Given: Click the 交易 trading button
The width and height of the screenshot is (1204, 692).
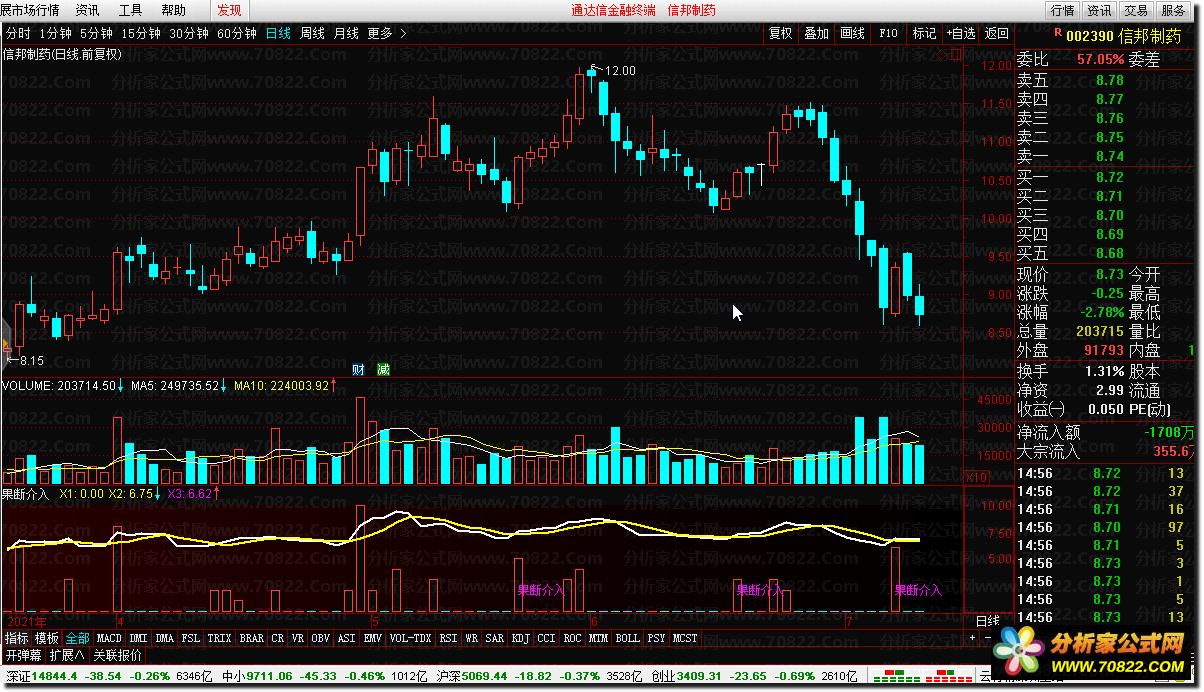Looking at the screenshot, I should click(1135, 10).
